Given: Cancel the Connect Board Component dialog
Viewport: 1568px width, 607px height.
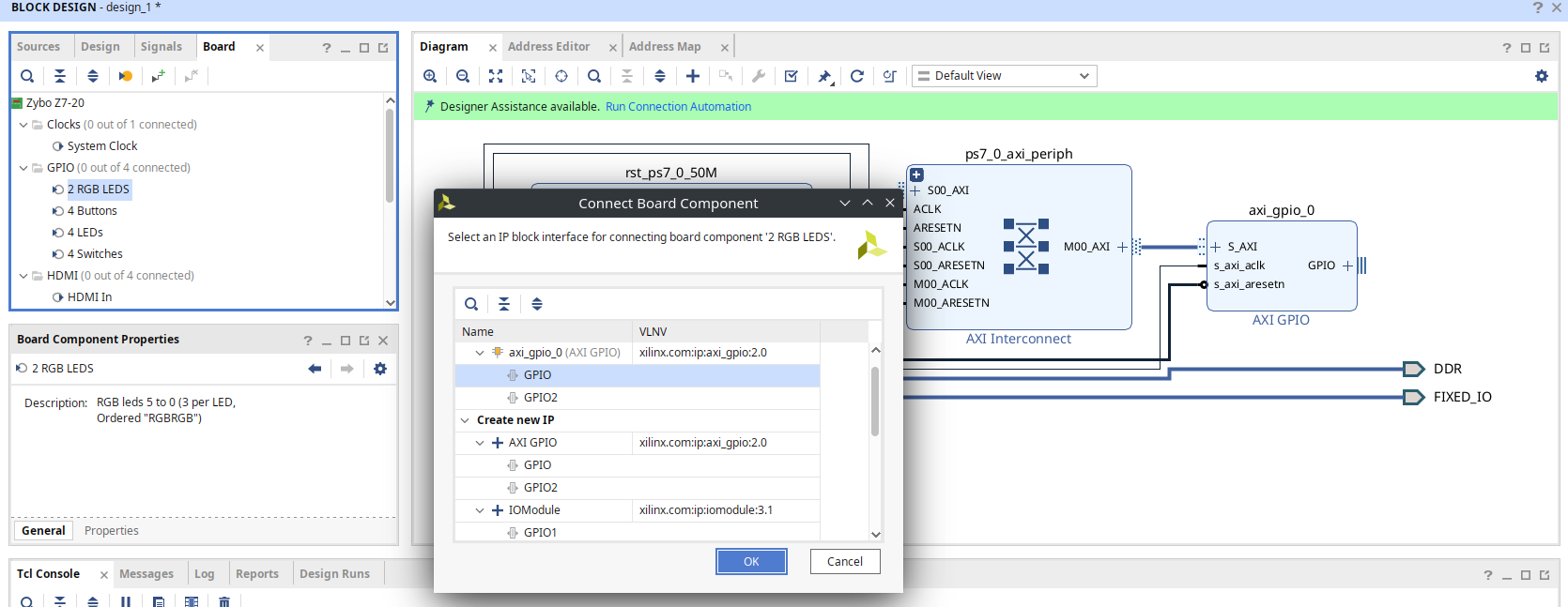Looking at the screenshot, I should [845, 561].
